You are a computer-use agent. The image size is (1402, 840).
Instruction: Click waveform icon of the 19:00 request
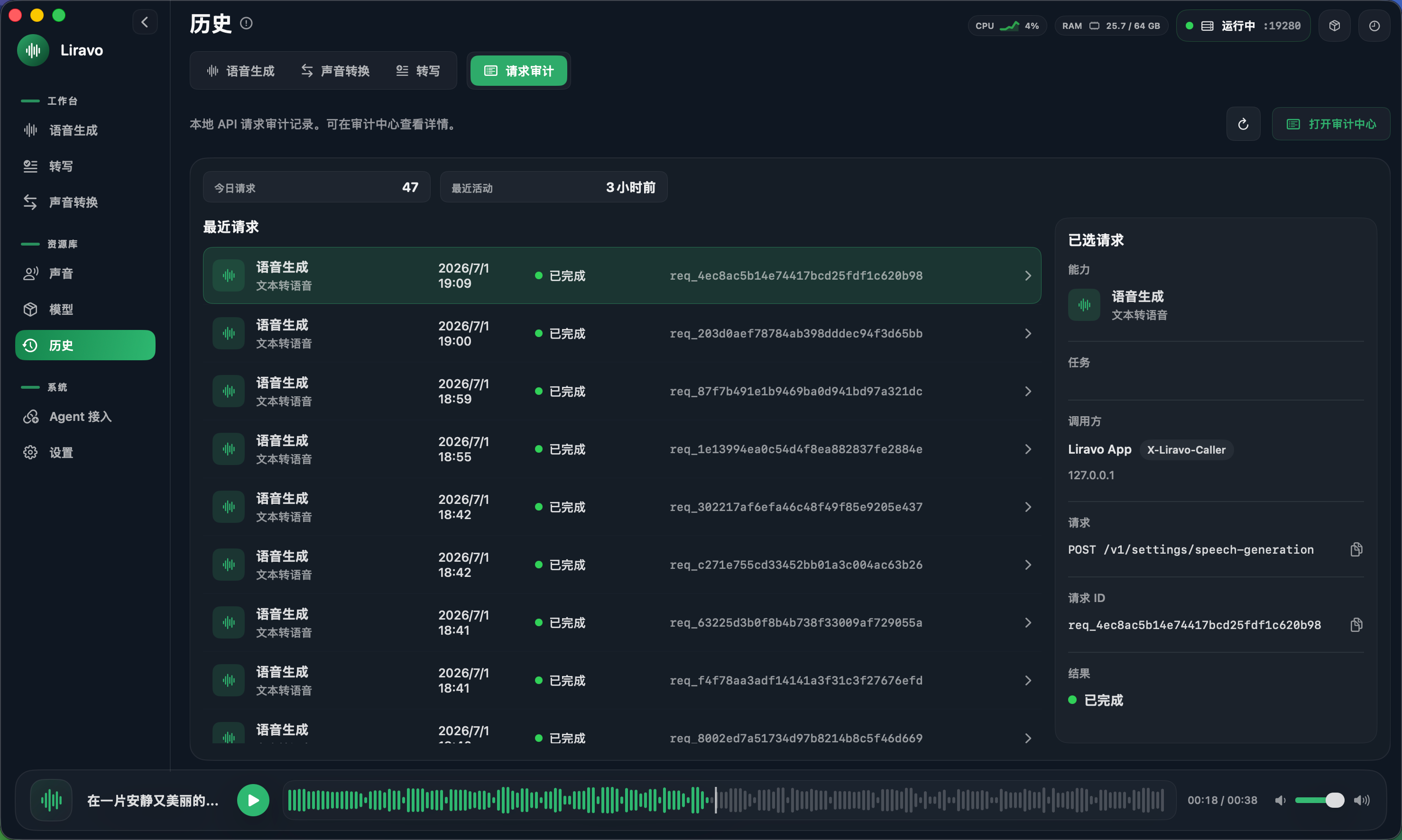tap(229, 333)
